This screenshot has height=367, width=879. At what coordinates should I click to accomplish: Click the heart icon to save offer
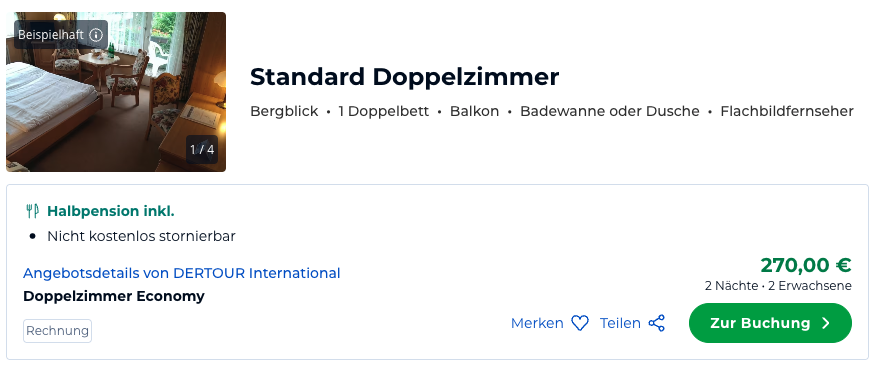(580, 323)
